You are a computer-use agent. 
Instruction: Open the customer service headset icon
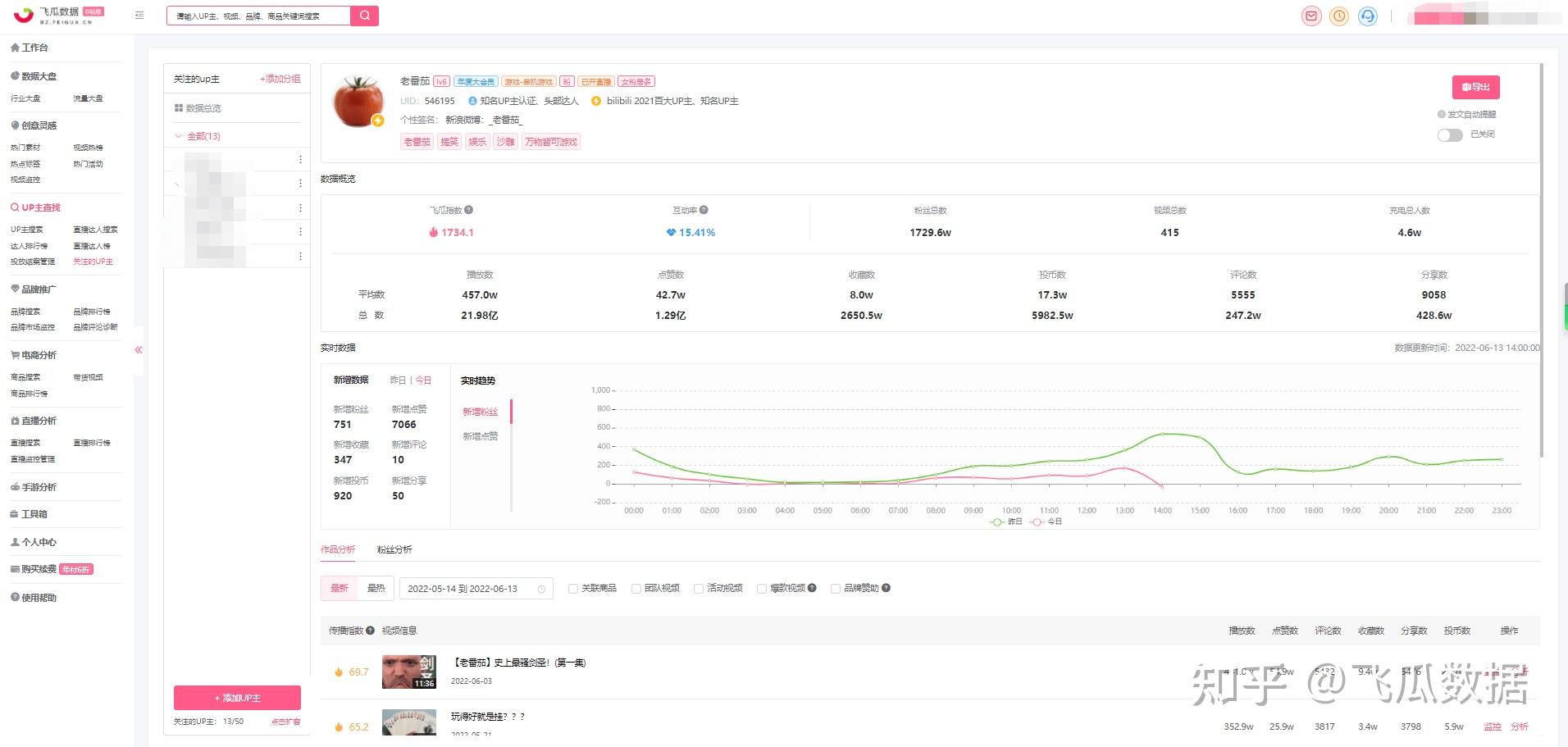point(1367,16)
